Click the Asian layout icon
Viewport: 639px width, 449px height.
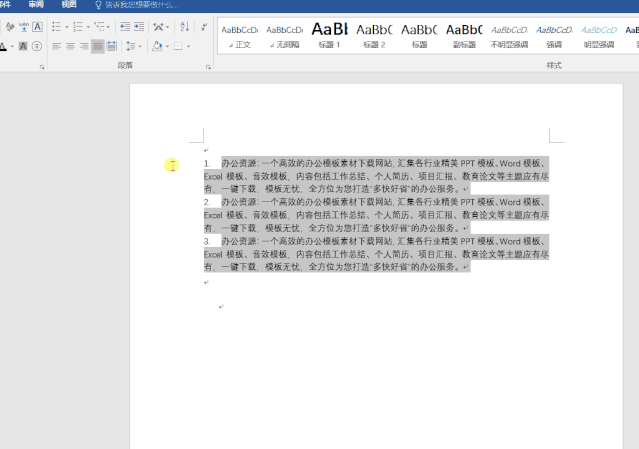[158, 27]
